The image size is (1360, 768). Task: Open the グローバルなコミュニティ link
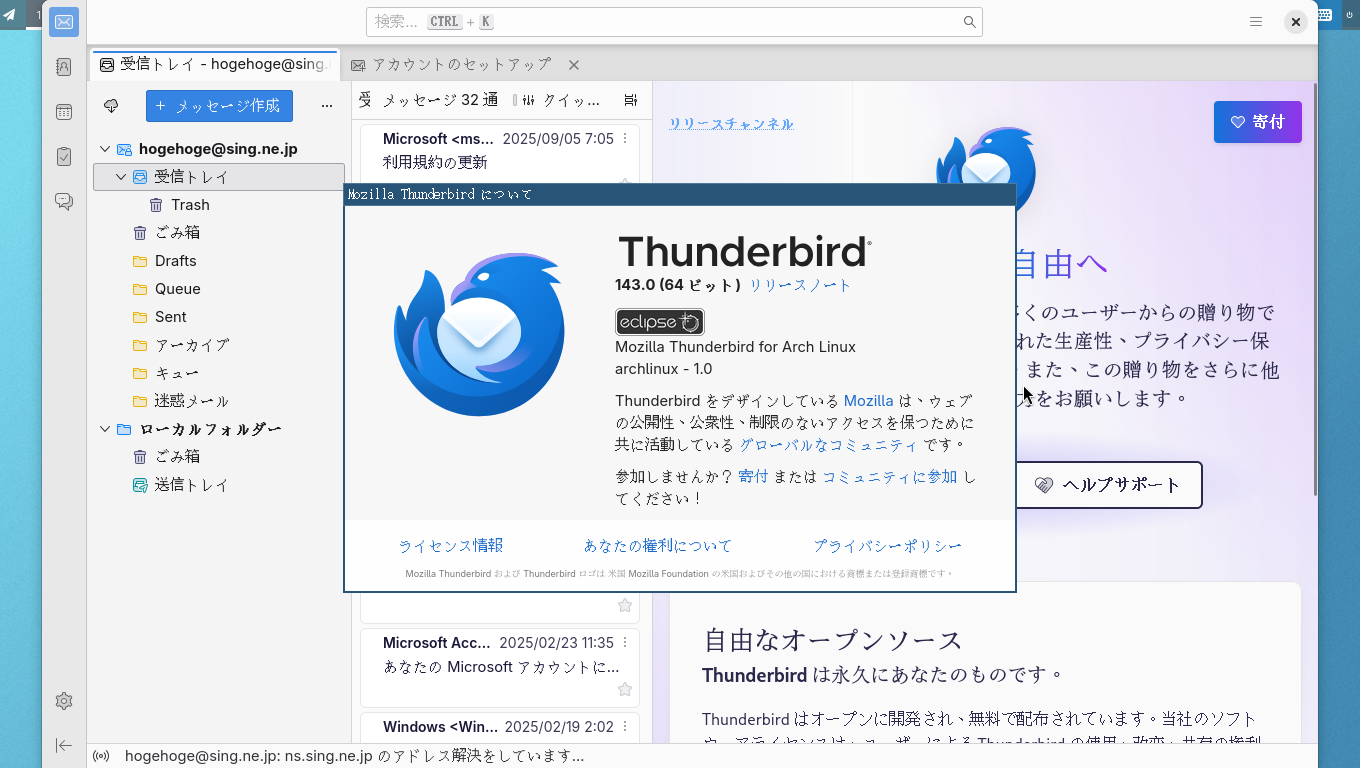pos(828,445)
